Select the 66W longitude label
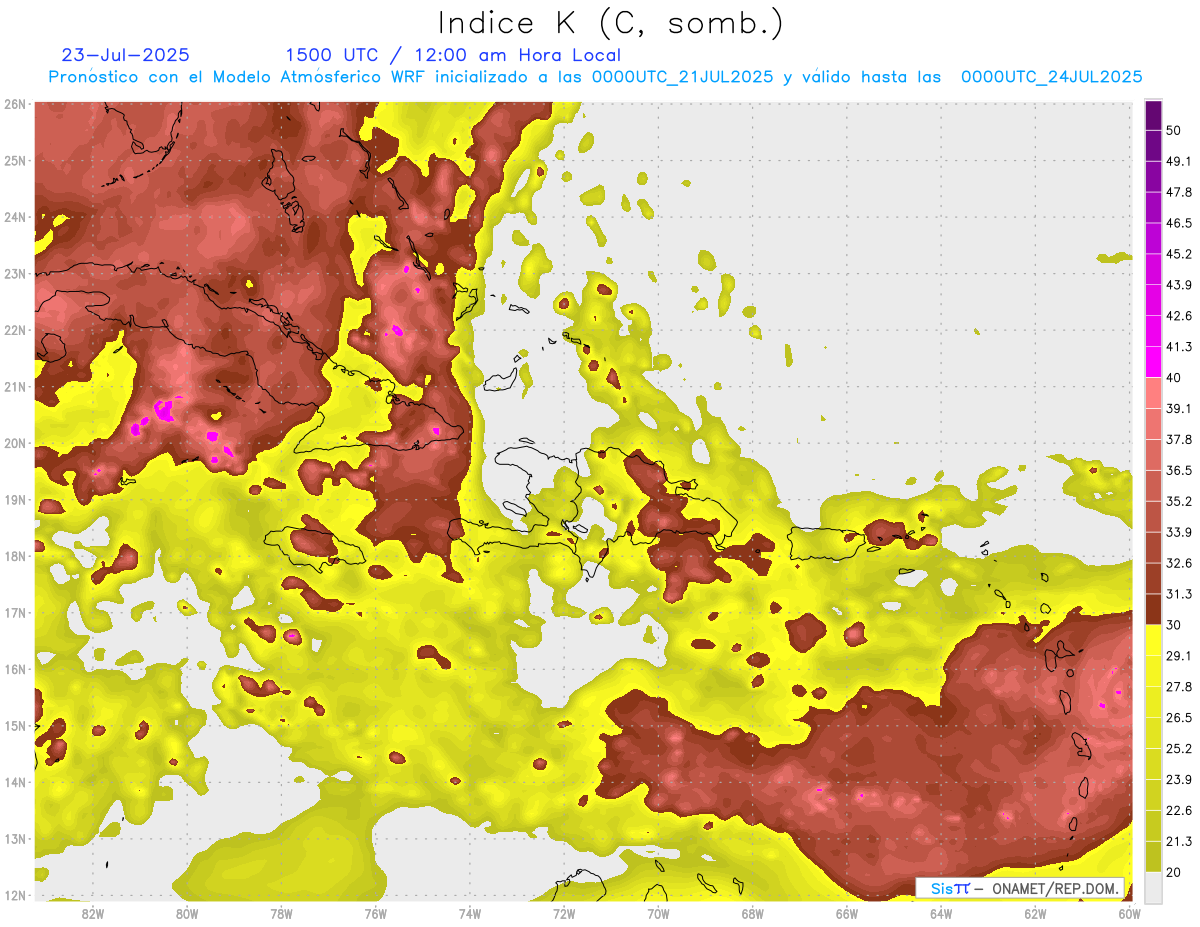Screen dimensions: 1200x927 [x=847, y=913]
